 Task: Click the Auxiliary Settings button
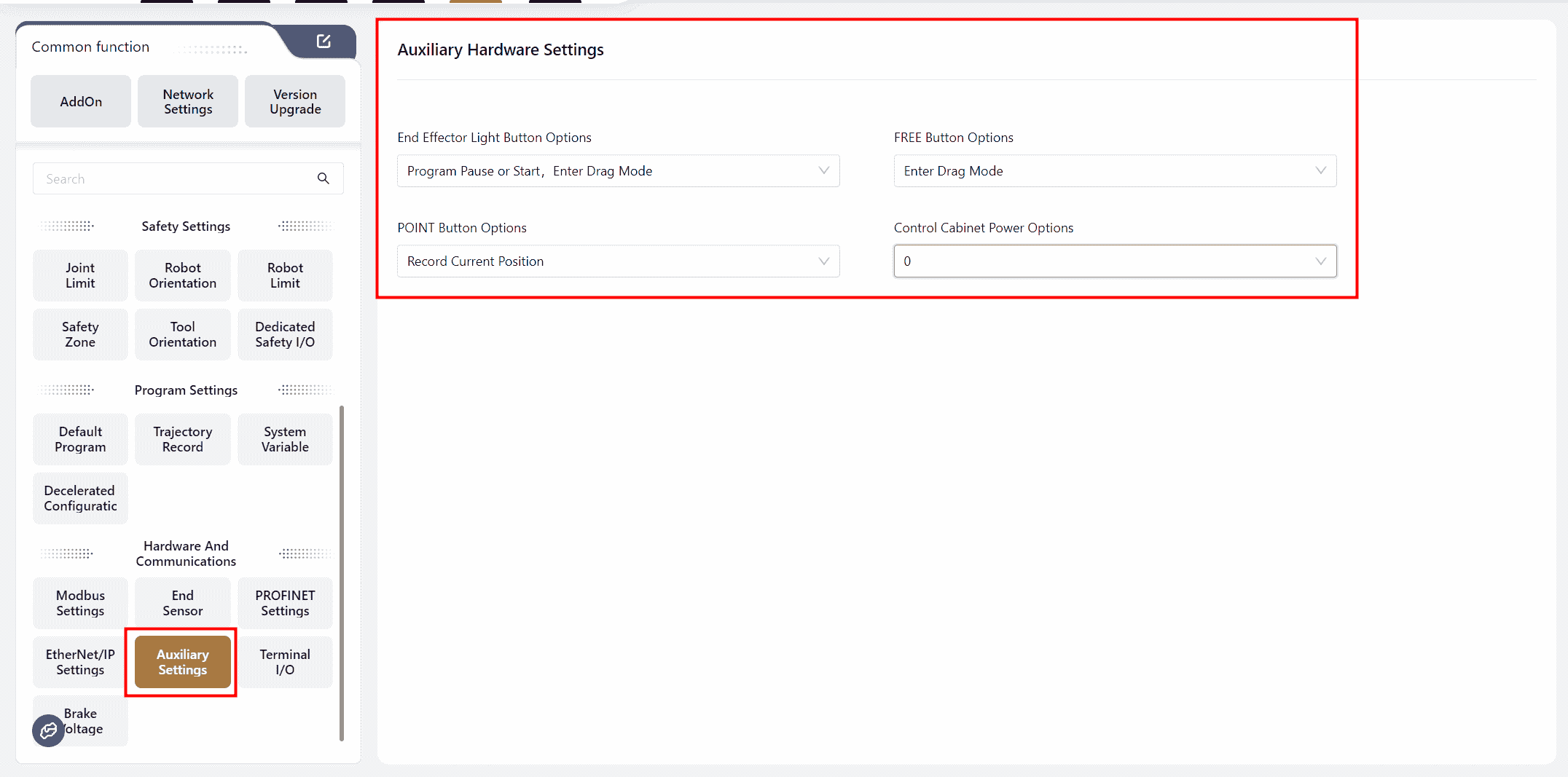(182, 662)
